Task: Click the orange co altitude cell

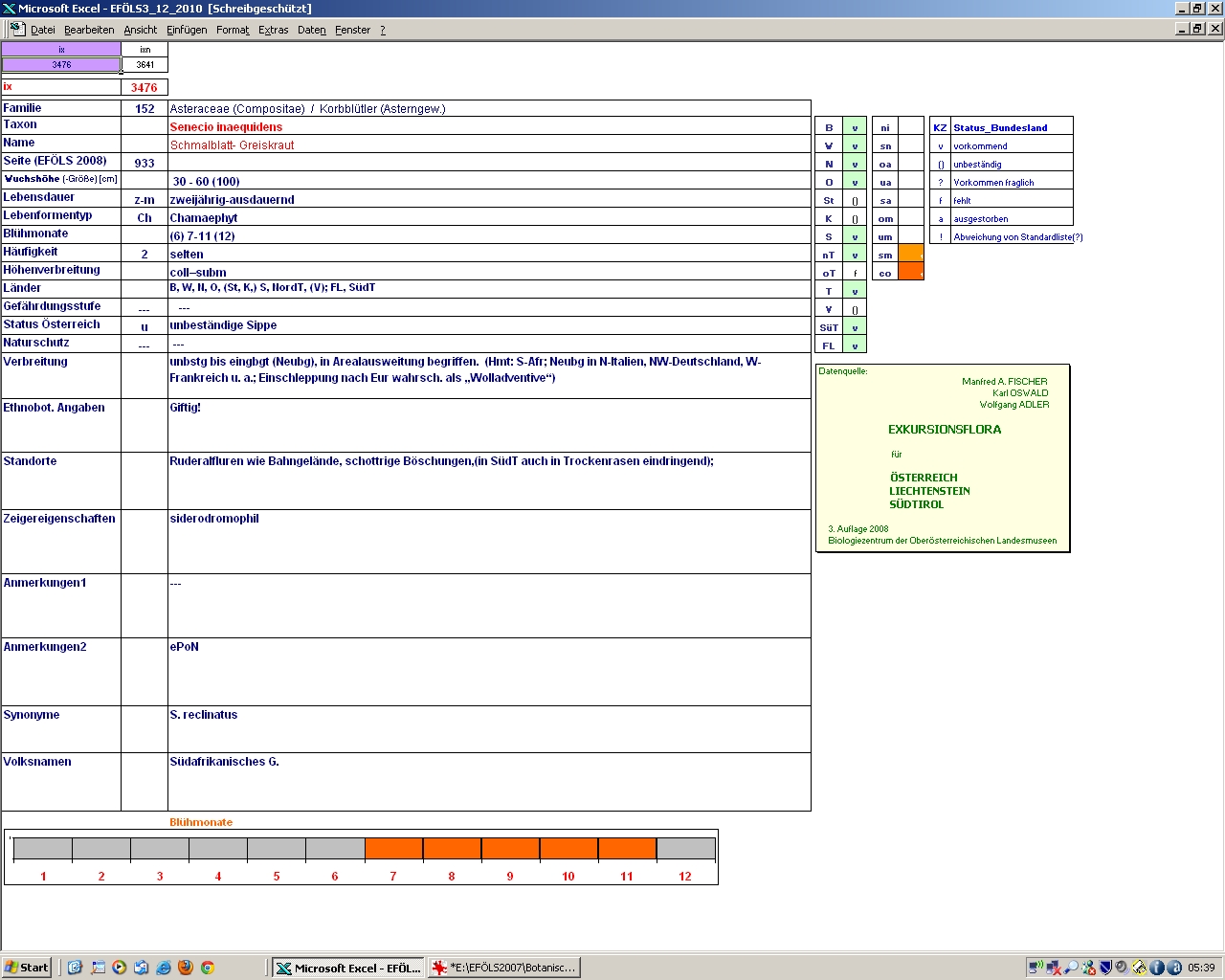Action: point(911,272)
